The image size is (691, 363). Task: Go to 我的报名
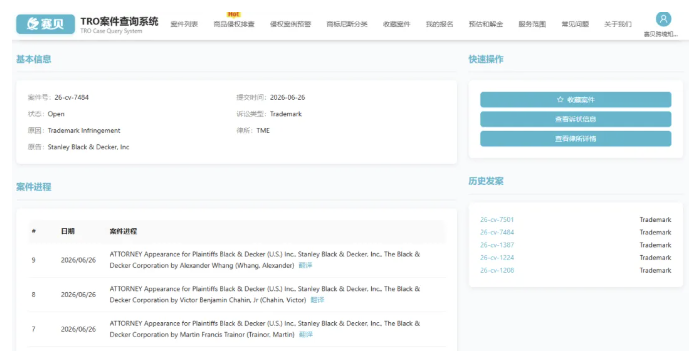tap(439, 24)
